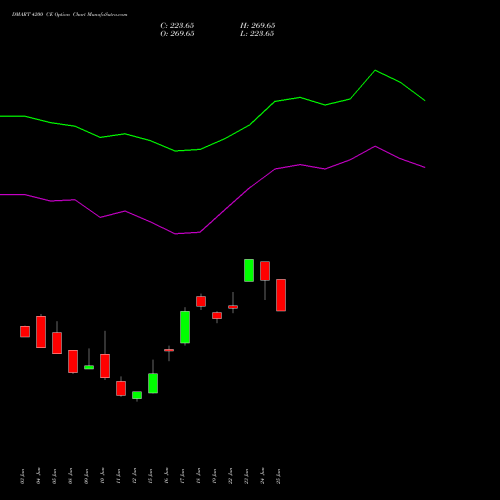Click the 04 Jun date label
The width and height of the screenshot is (500, 500).
coord(38,476)
